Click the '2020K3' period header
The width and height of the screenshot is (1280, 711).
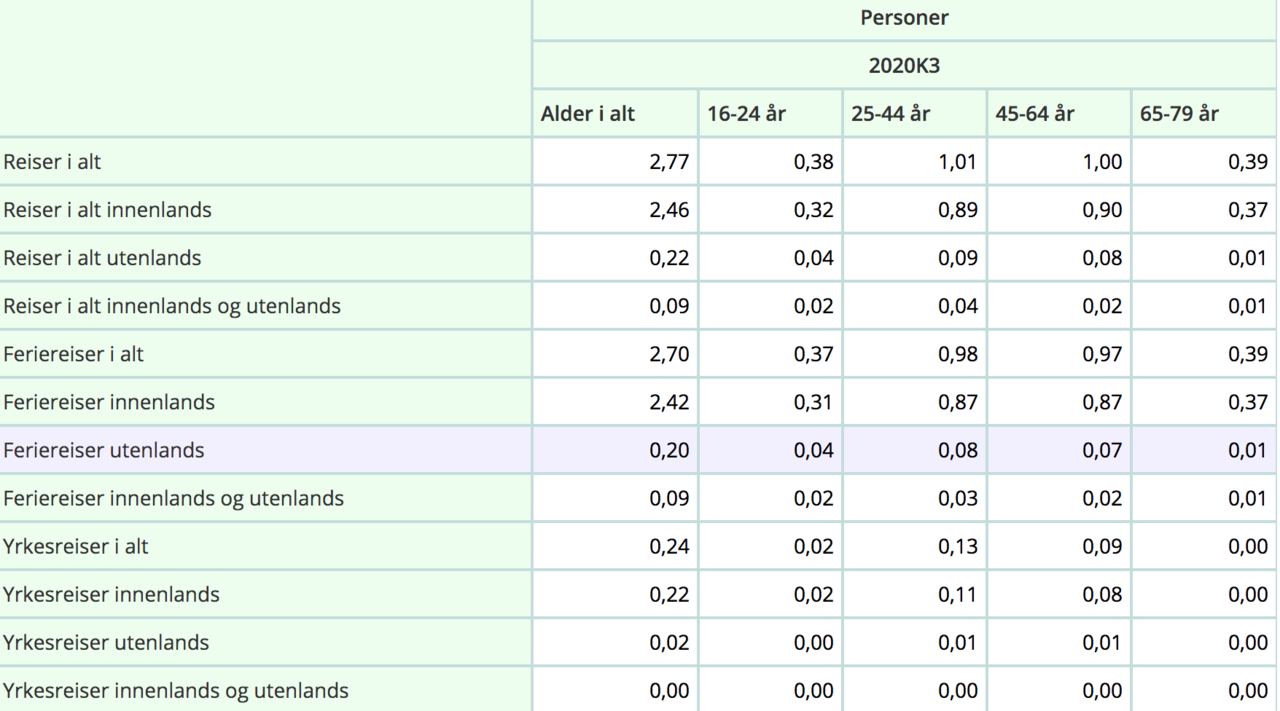[x=904, y=66]
